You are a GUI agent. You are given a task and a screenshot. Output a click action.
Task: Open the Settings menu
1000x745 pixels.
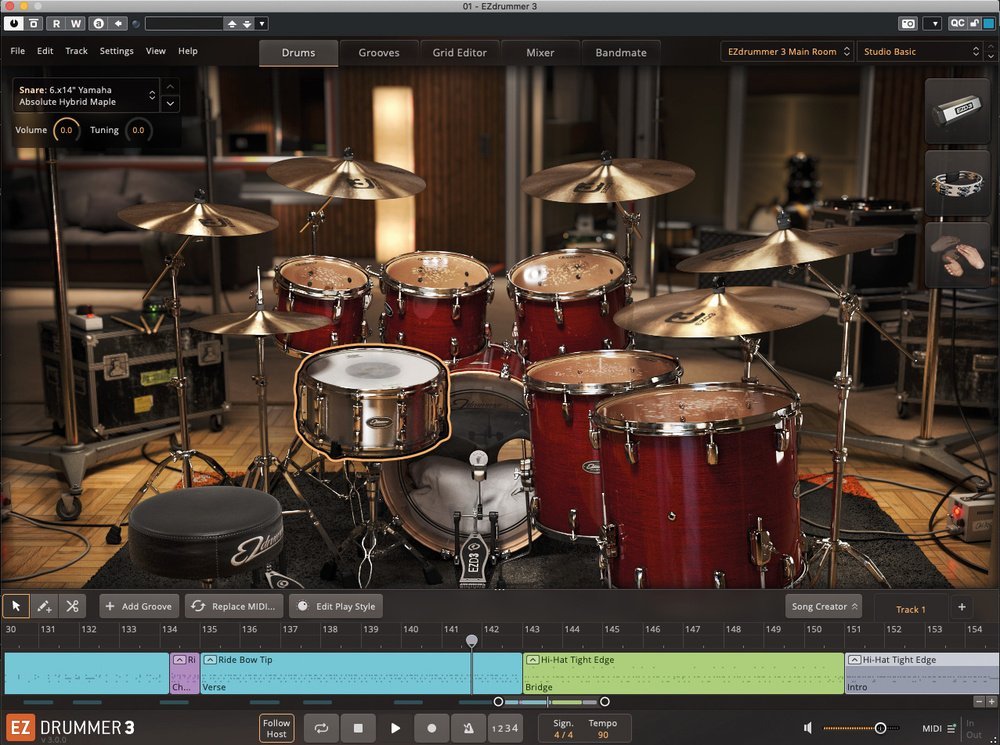click(x=116, y=51)
